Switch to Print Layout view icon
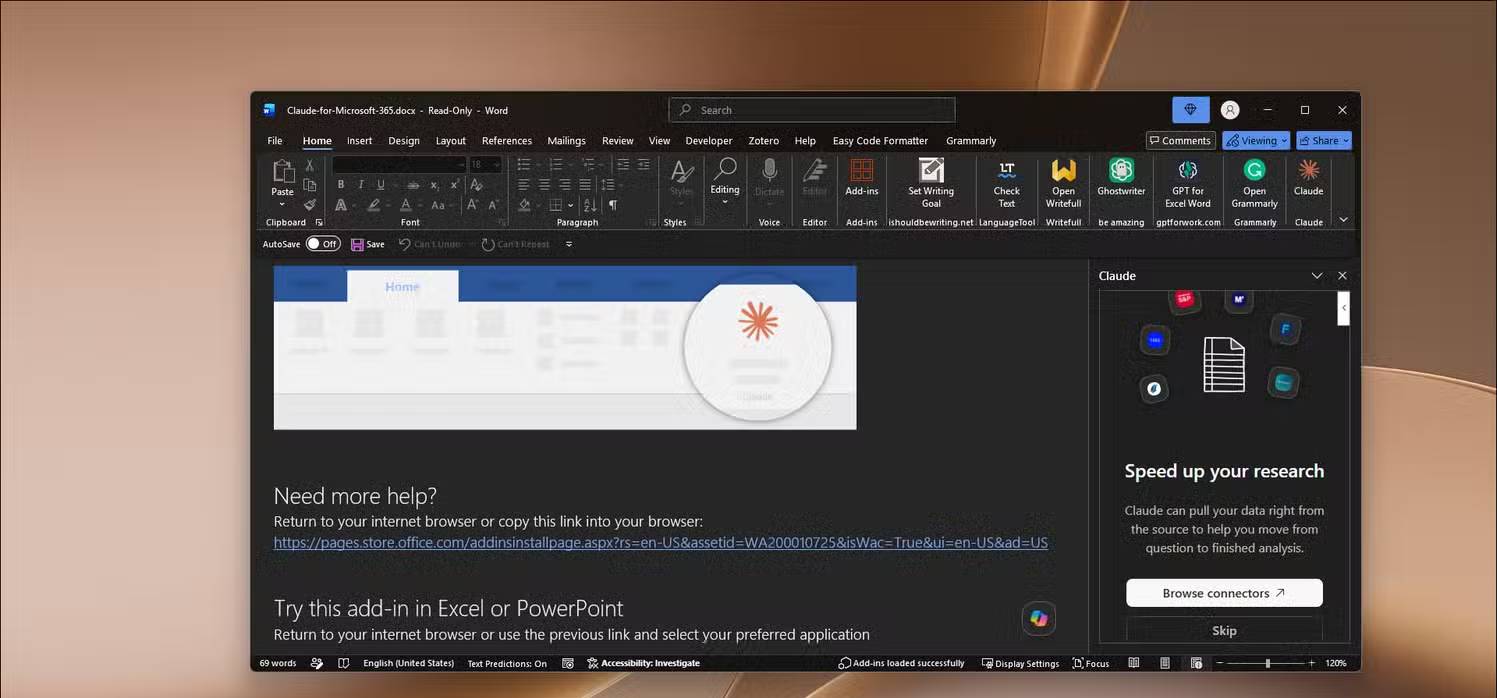 click(x=1165, y=663)
